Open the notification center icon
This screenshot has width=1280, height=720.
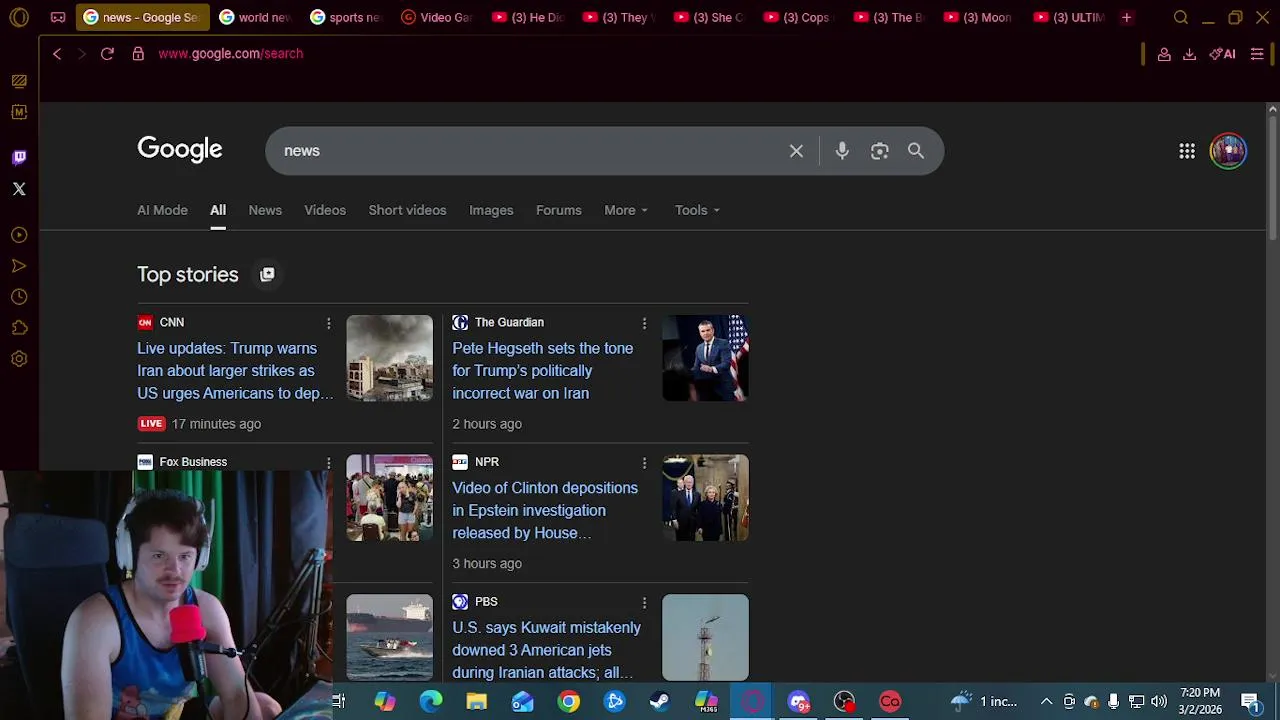[x=1250, y=701]
